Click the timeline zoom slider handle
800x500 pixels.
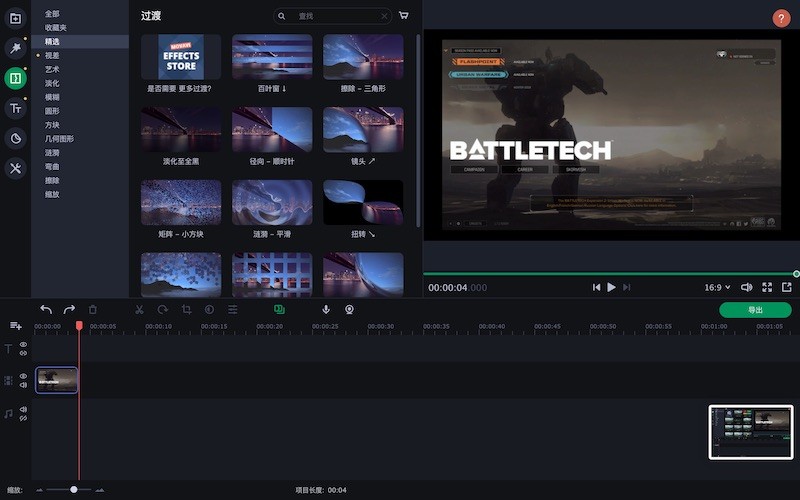click(74, 489)
